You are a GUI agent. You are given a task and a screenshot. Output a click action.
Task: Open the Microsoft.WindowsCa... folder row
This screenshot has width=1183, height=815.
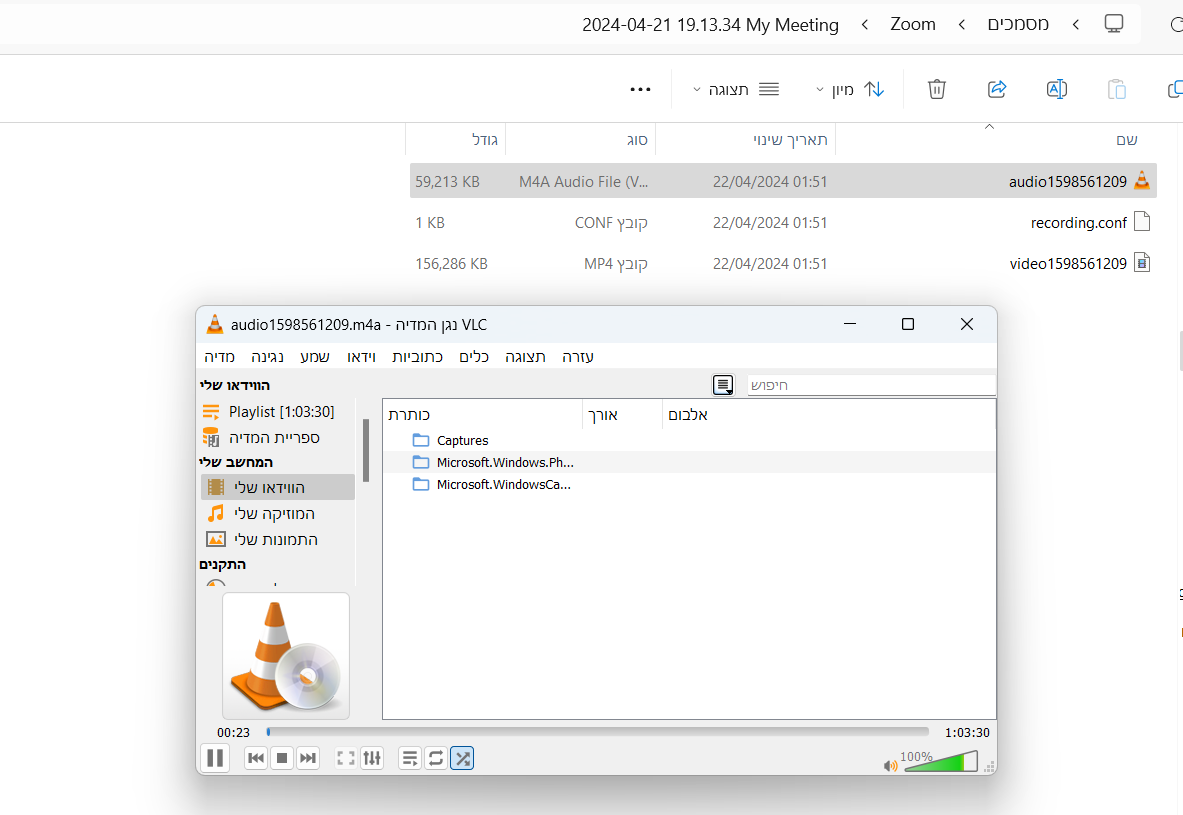(689, 484)
